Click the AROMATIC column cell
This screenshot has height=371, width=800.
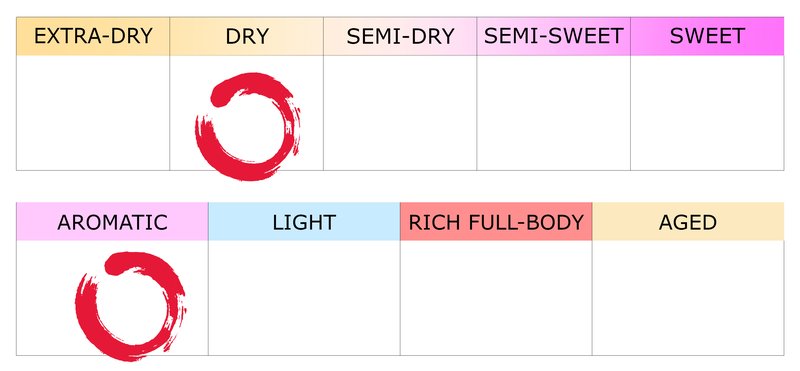[x=112, y=298]
